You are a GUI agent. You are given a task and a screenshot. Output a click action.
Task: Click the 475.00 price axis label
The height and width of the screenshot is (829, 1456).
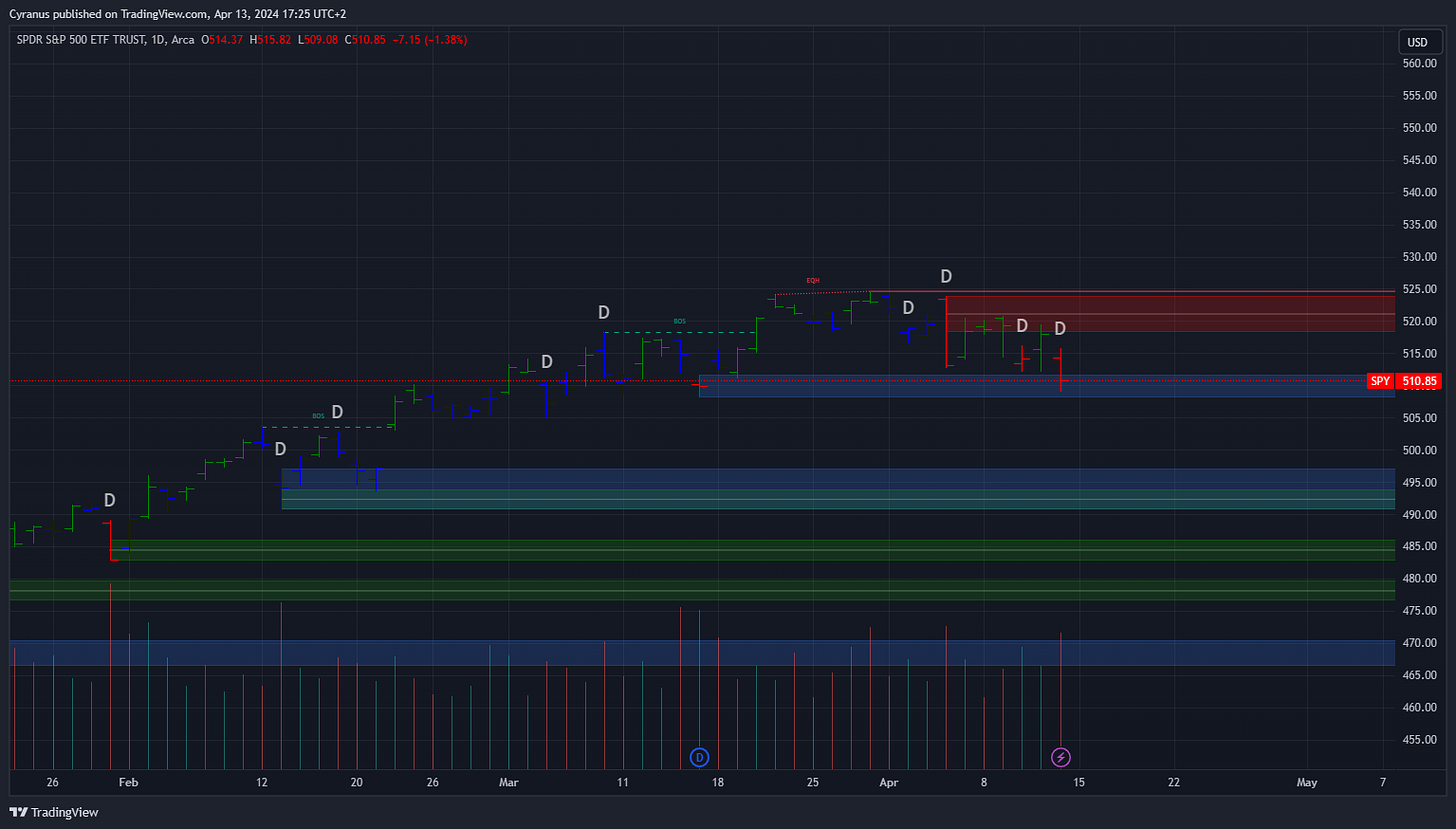pos(1420,610)
